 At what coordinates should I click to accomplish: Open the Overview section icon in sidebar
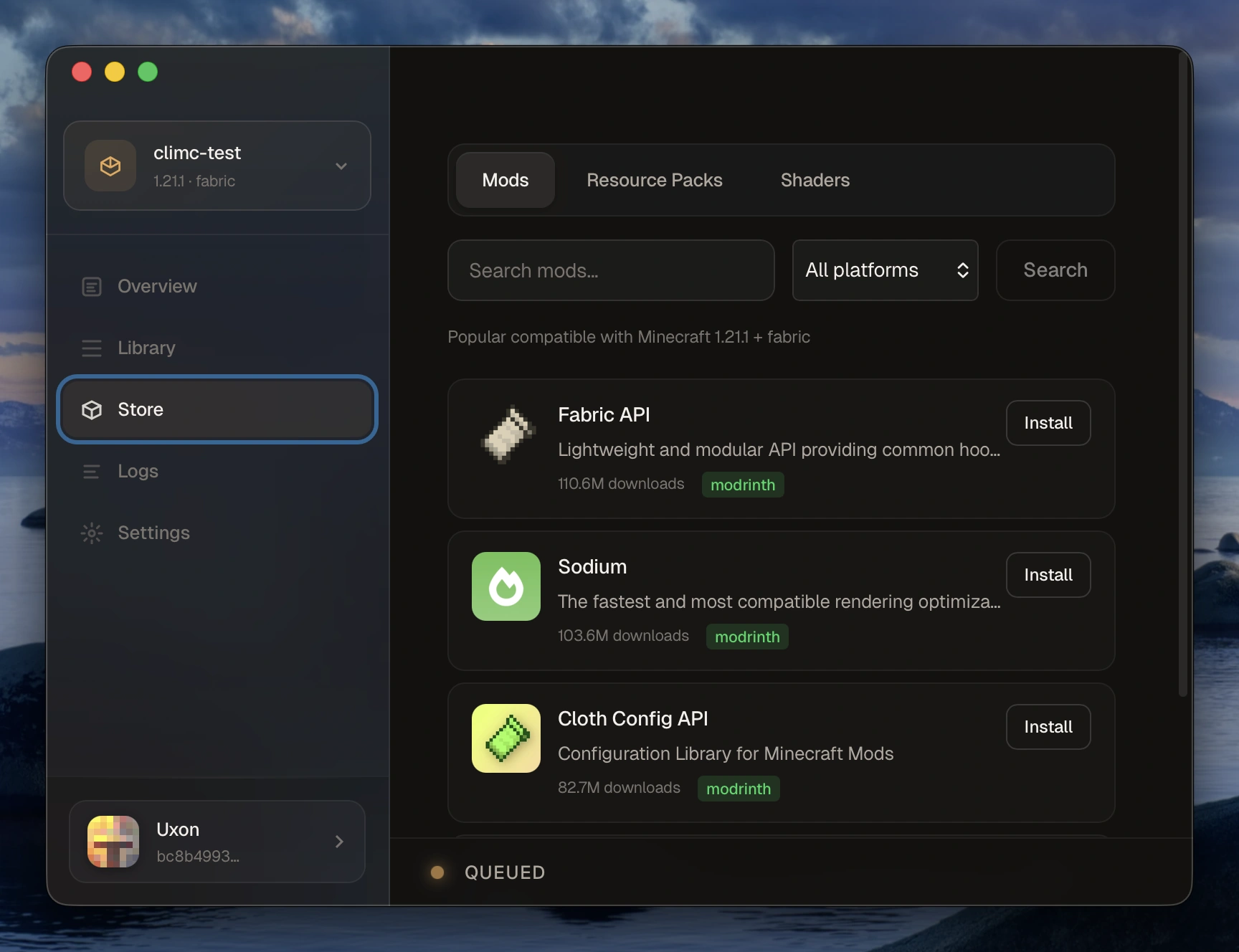pos(92,286)
